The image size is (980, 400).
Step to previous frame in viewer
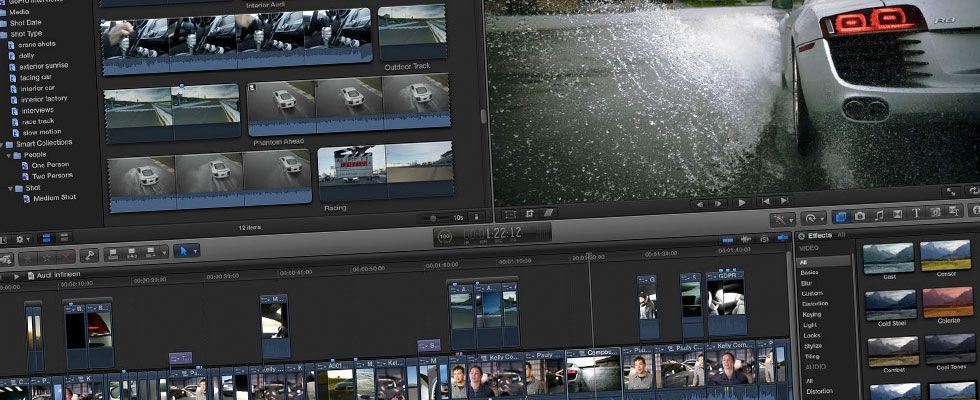click(700, 204)
